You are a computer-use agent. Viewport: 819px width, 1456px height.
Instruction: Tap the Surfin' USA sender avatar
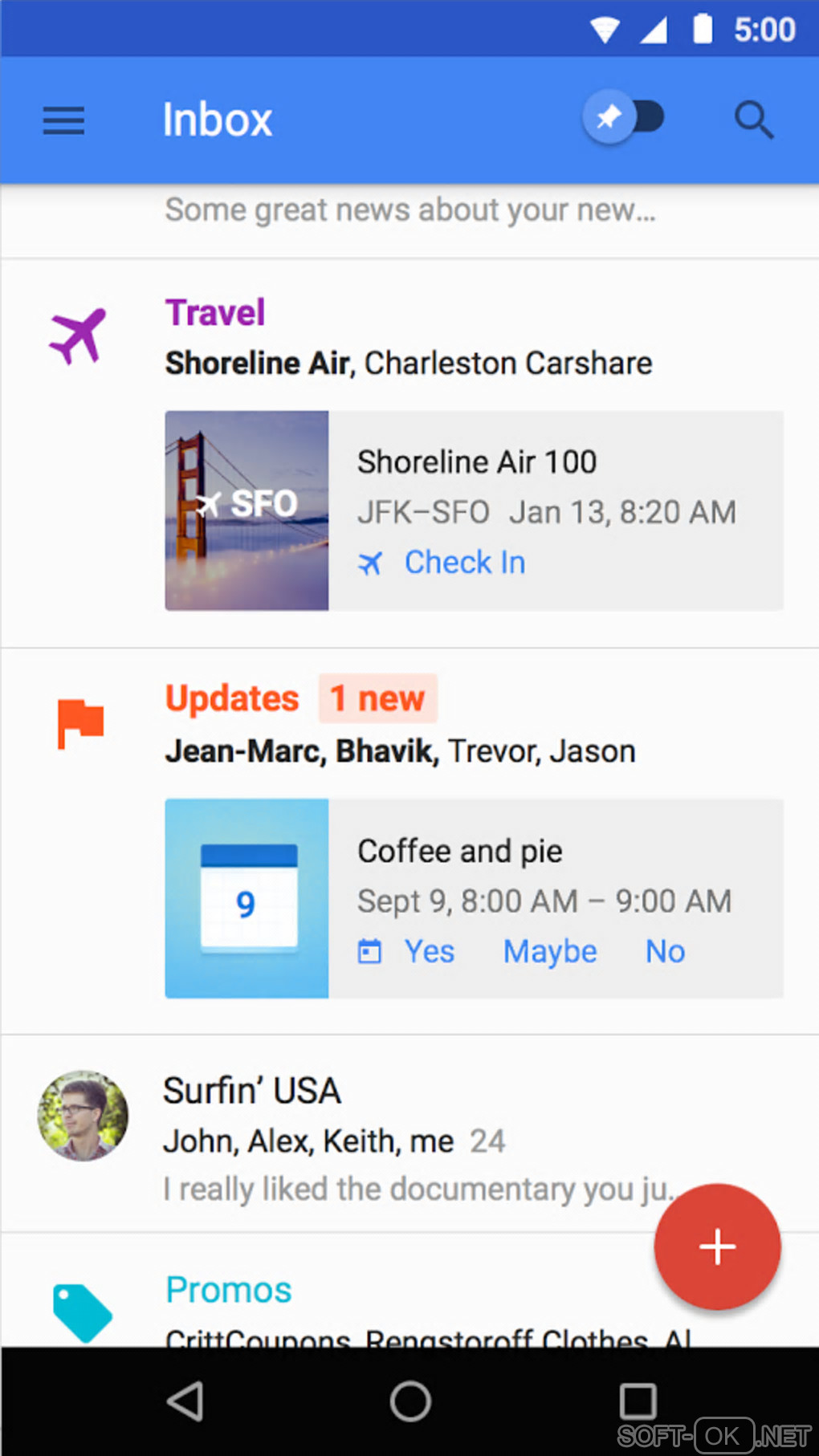83,1116
